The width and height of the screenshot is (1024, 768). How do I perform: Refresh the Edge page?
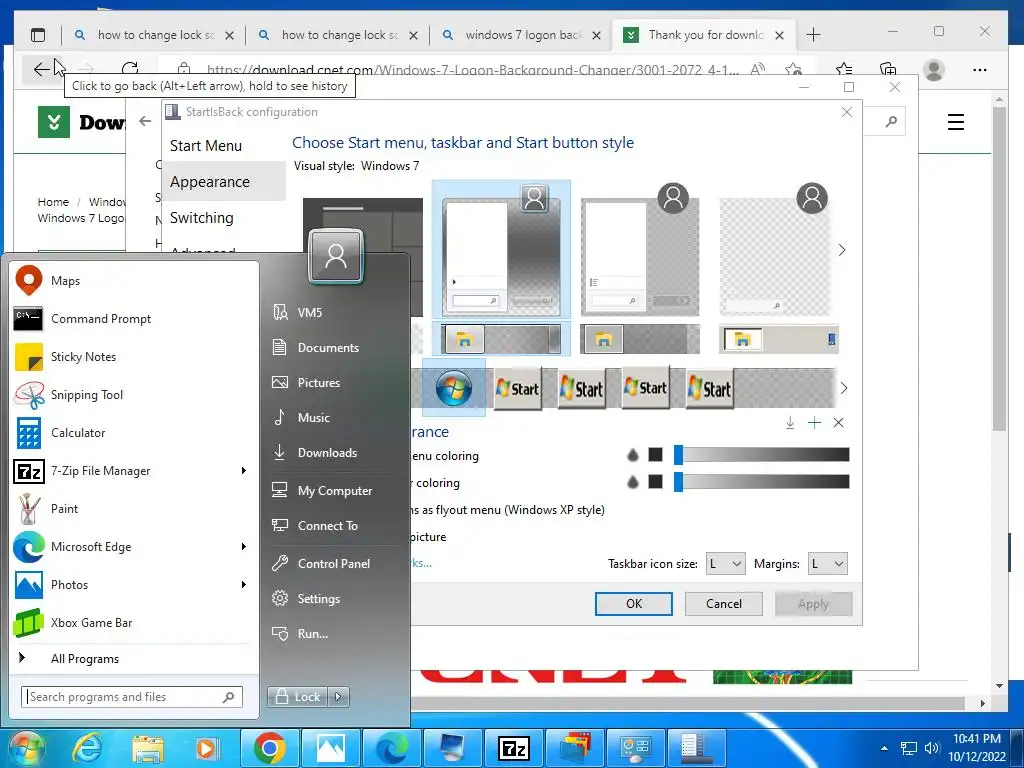coord(130,69)
